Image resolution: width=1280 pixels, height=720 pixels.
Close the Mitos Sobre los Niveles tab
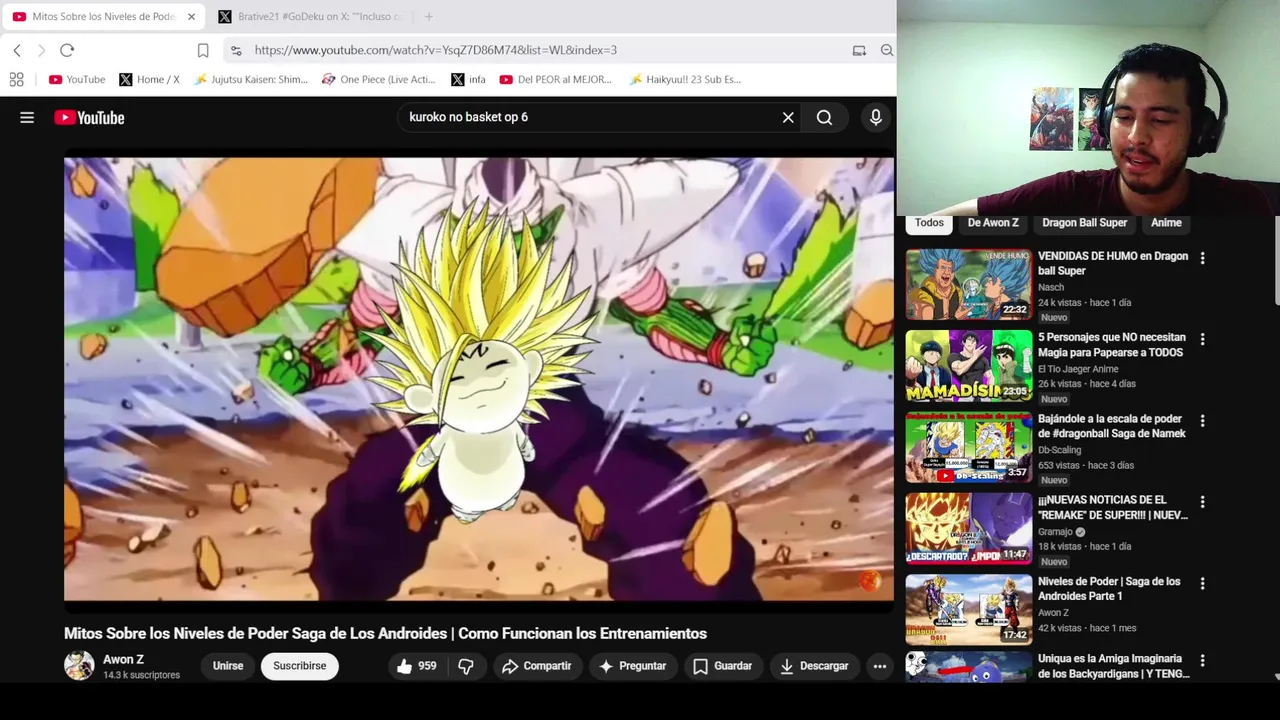193,17
